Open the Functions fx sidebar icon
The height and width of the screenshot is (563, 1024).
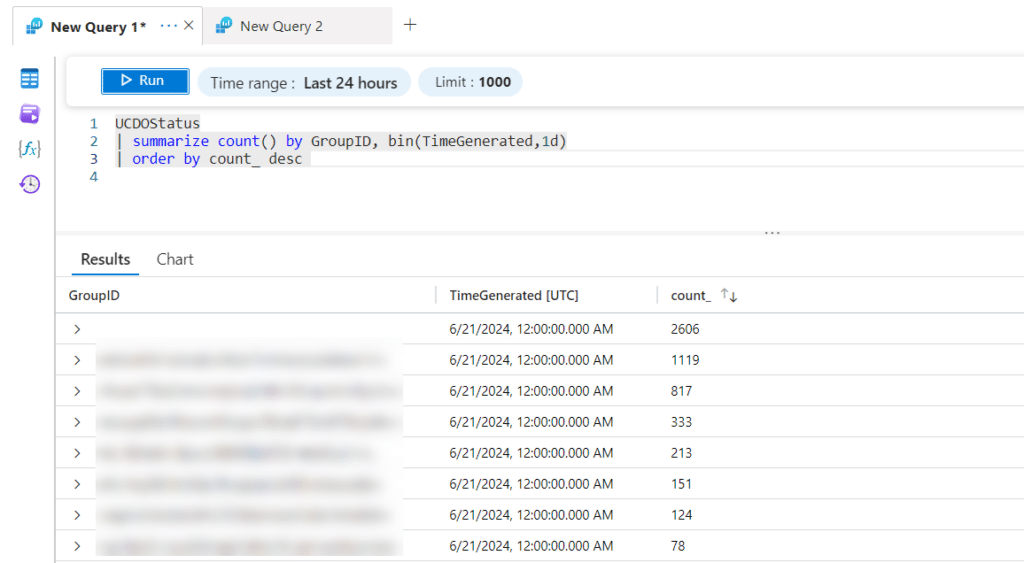[29, 149]
